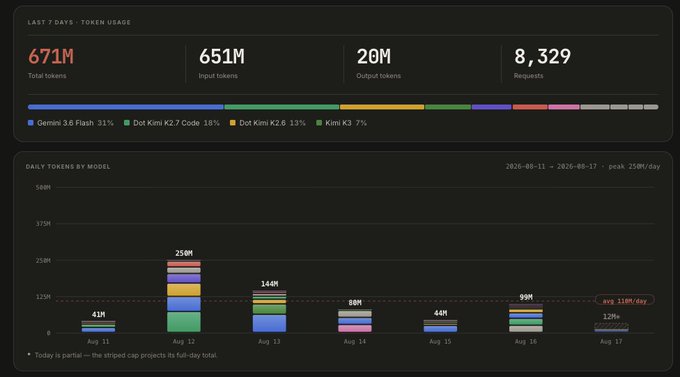Click the 18% share value
680x377 pixels.
click(211, 123)
